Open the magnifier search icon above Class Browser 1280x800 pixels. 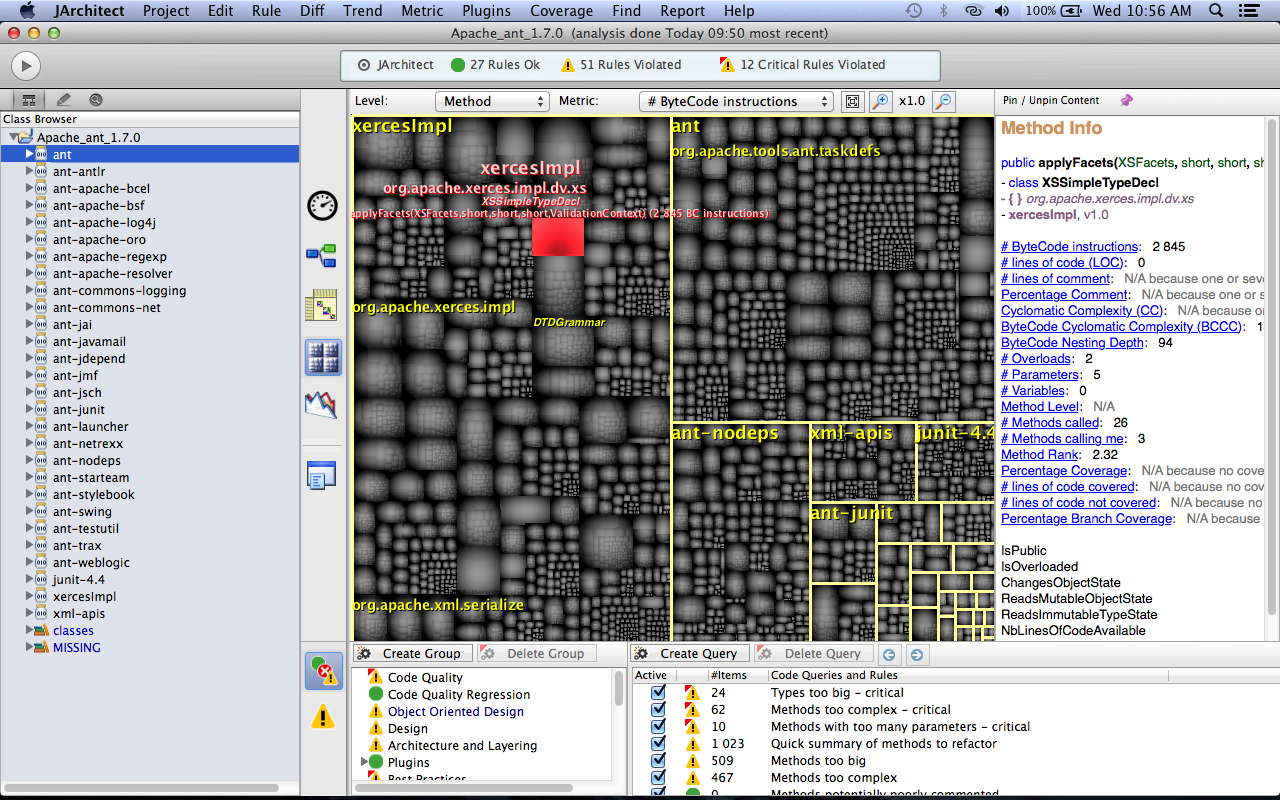tap(96, 100)
